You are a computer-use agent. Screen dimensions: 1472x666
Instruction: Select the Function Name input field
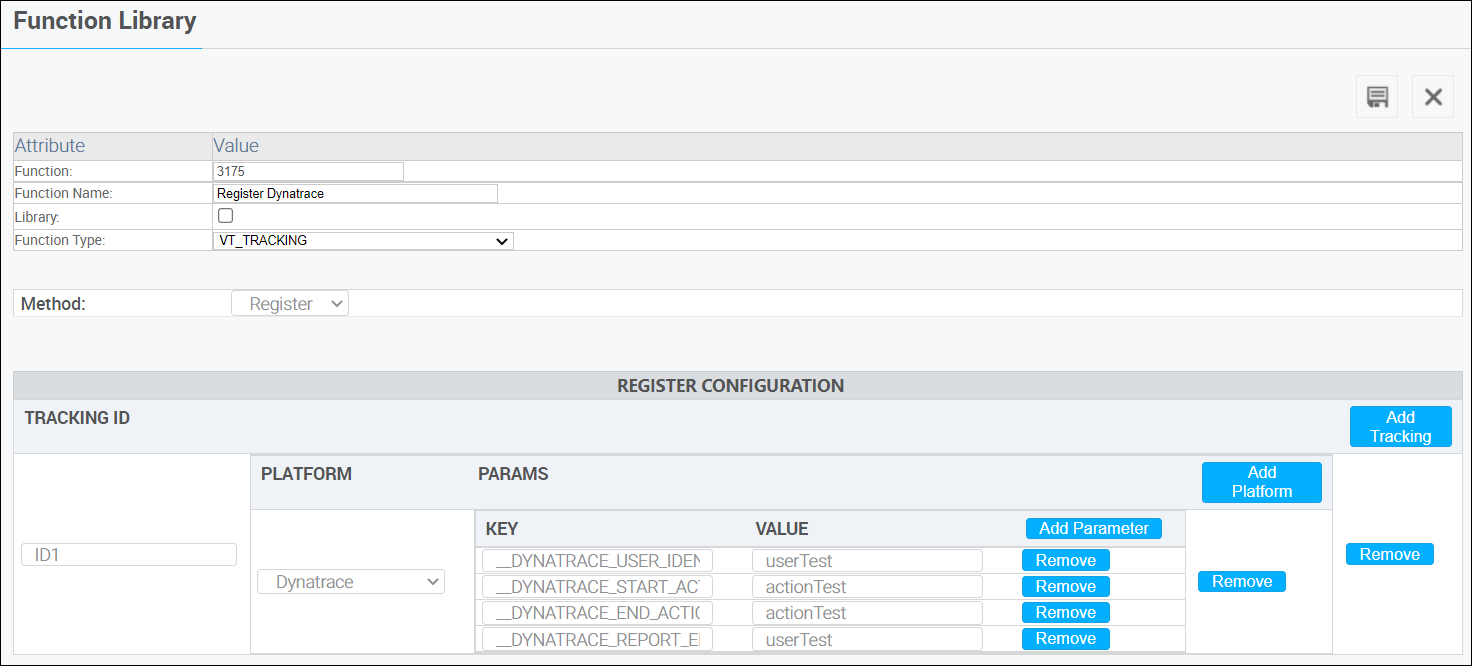click(x=355, y=193)
